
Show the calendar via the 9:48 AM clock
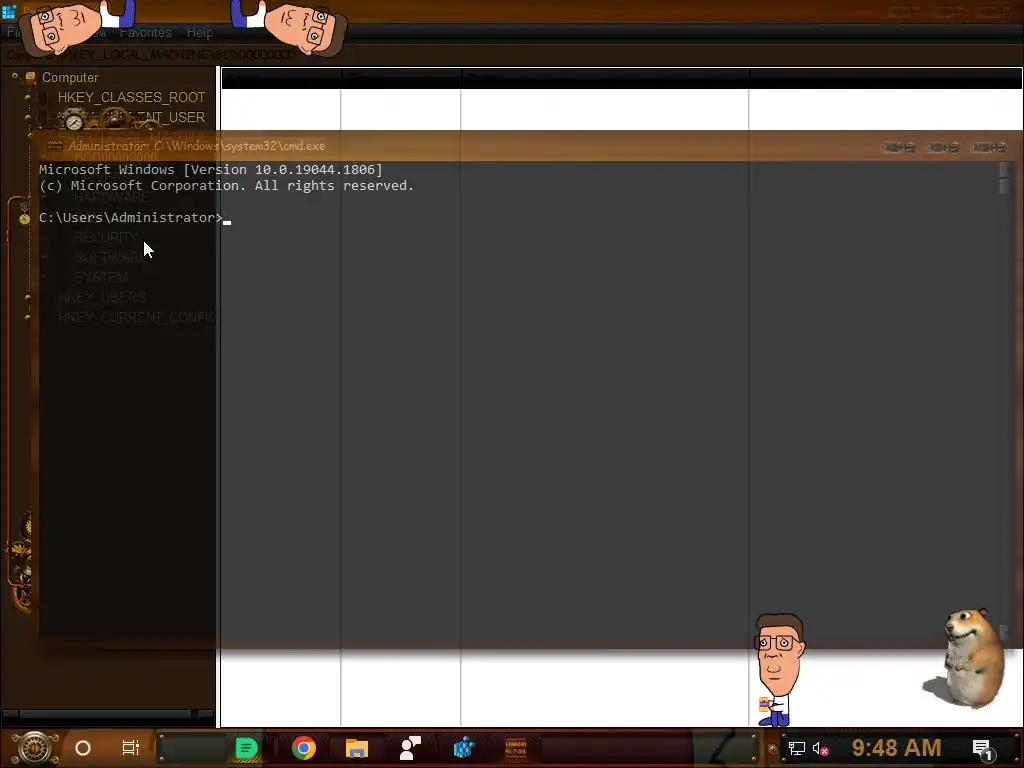pos(896,747)
